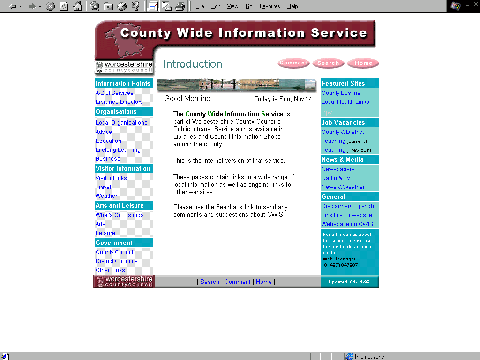Open the Business link under Organisations
Image resolution: width=480 pixels, height=360 pixels.
[x=108, y=159]
